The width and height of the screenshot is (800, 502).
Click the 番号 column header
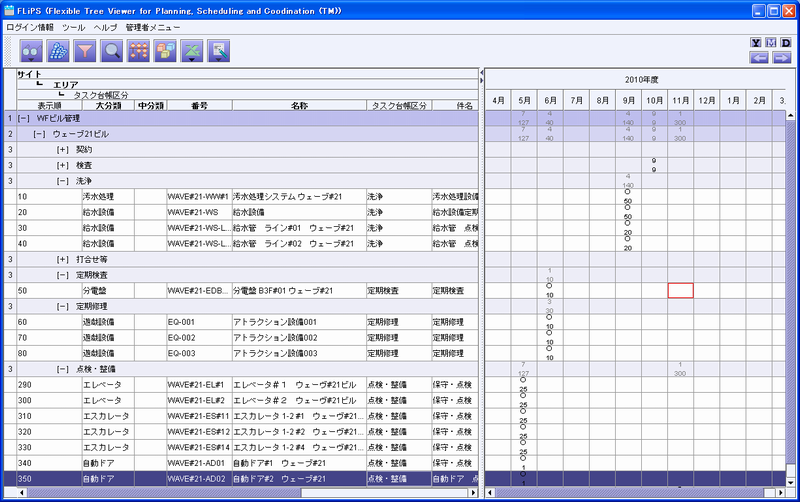(x=199, y=106)
